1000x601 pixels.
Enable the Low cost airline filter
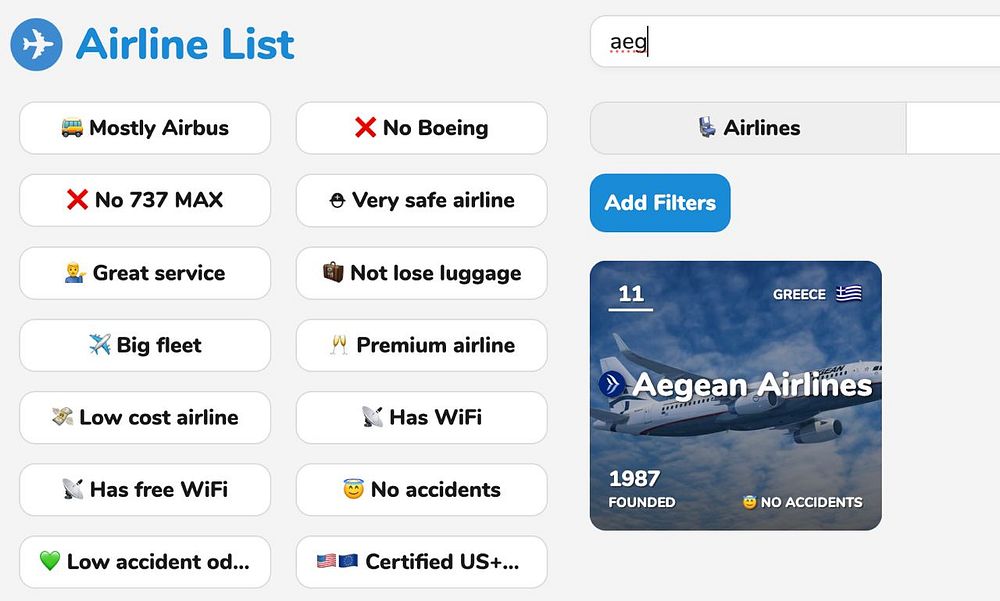(145, 417)
